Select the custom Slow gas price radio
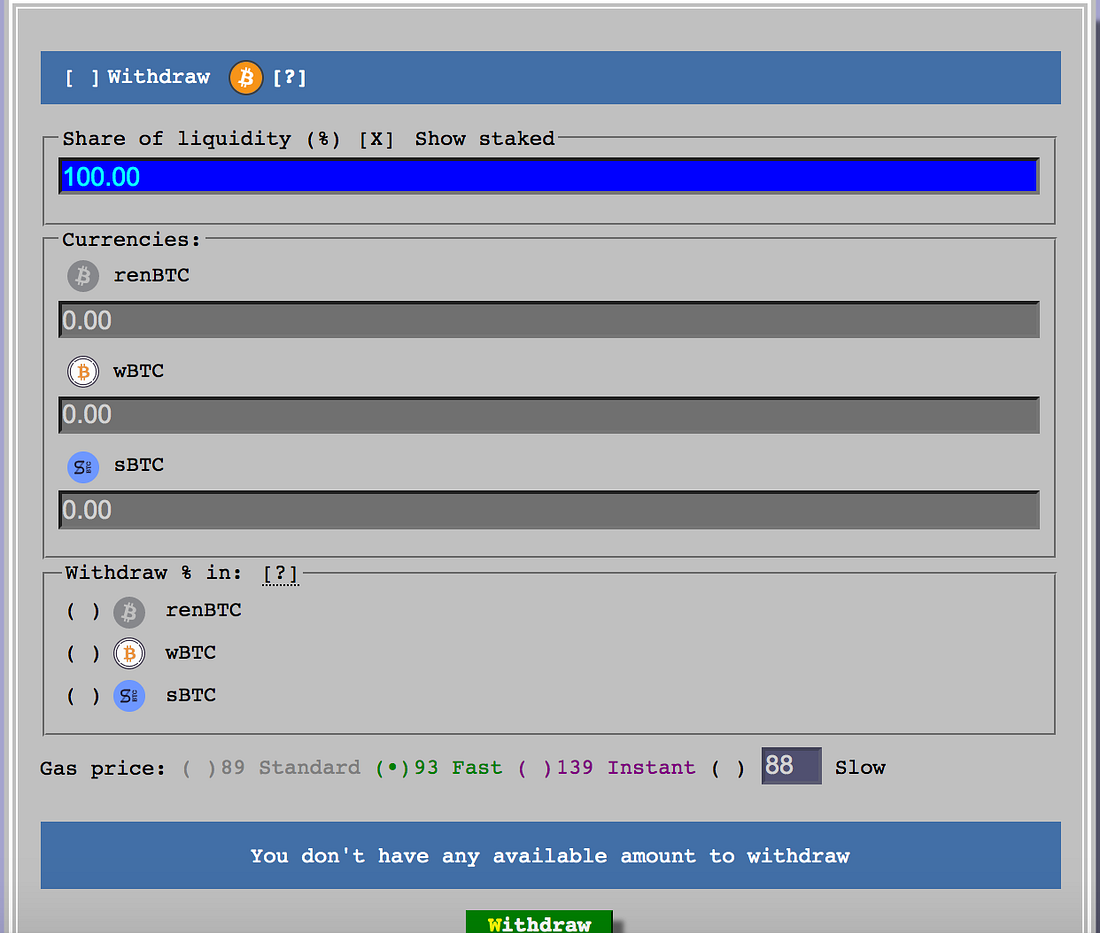This screenshot has height=933, width=1100. [728, 768]
